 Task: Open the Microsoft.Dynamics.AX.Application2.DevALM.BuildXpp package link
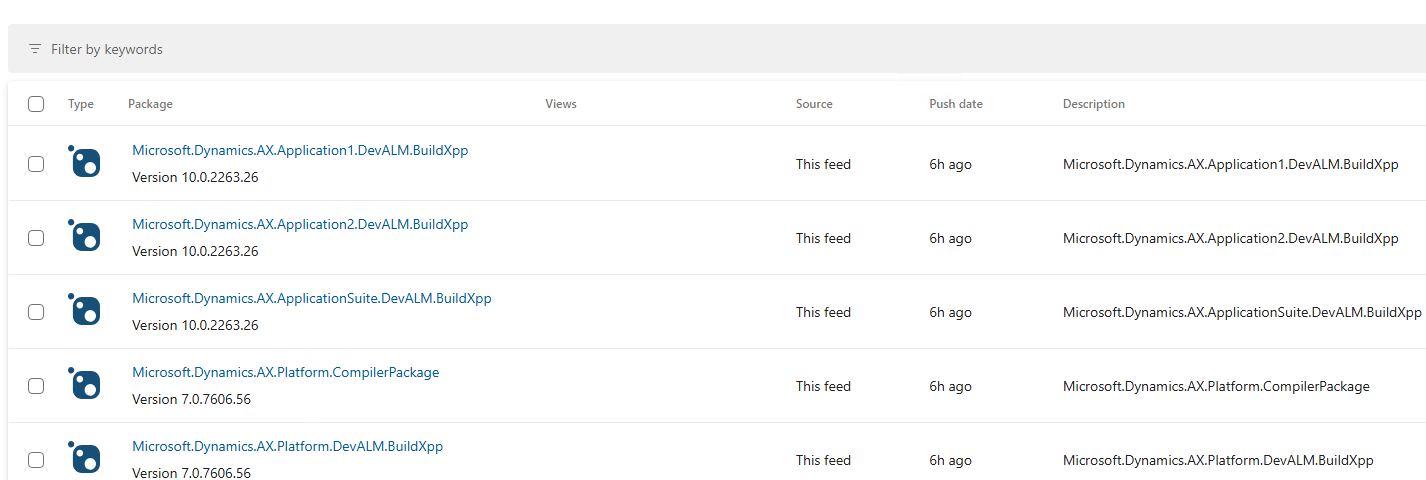point(300,225)
